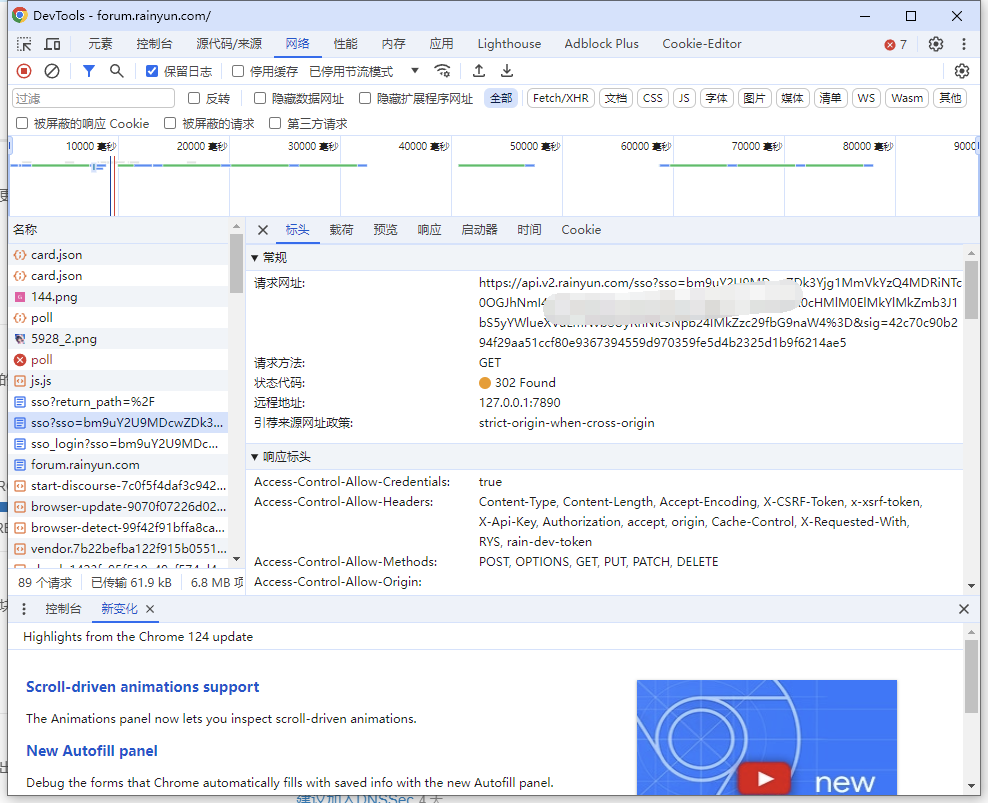The width and height of the screenshot is (988, 803).
Task: Open the 已停用节流模式 throttling dropdown
Action: coord(365,71)
